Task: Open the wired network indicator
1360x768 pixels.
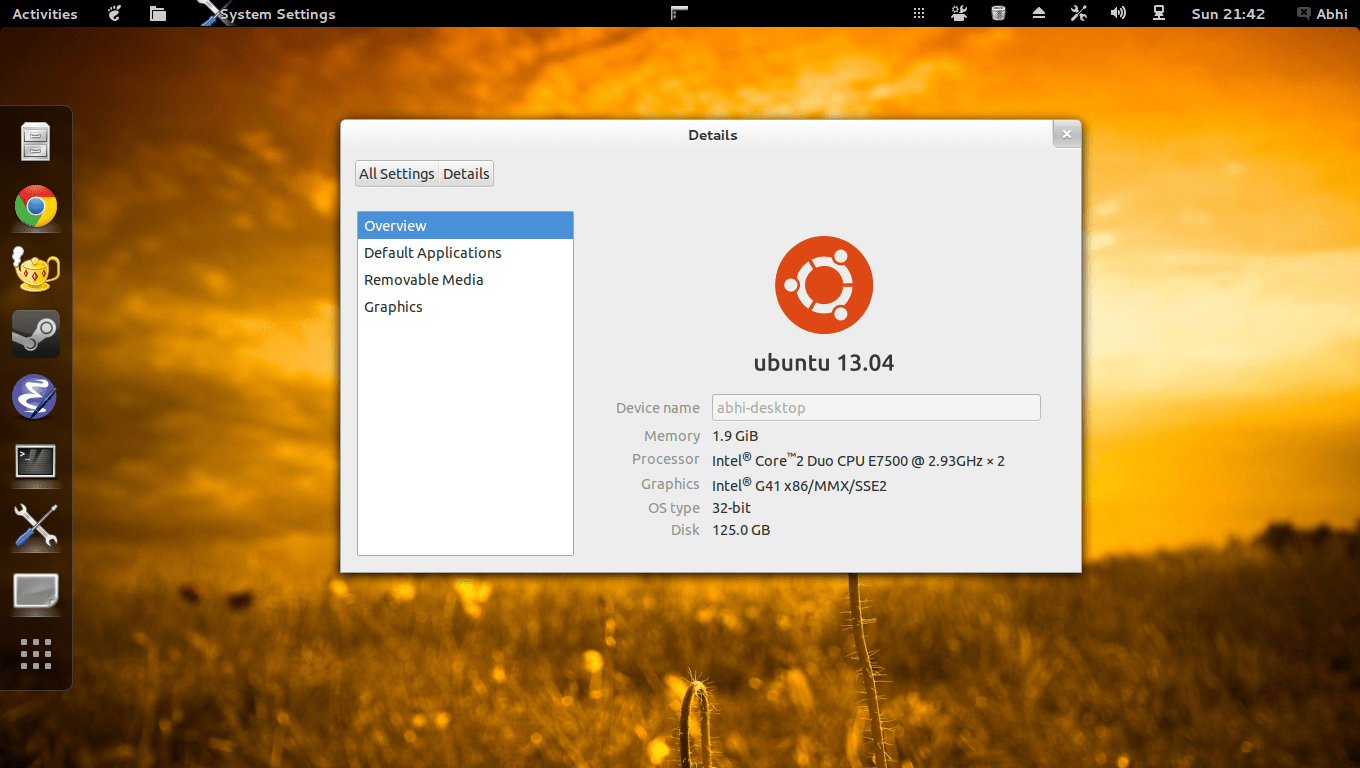Action: point(1158,13)
